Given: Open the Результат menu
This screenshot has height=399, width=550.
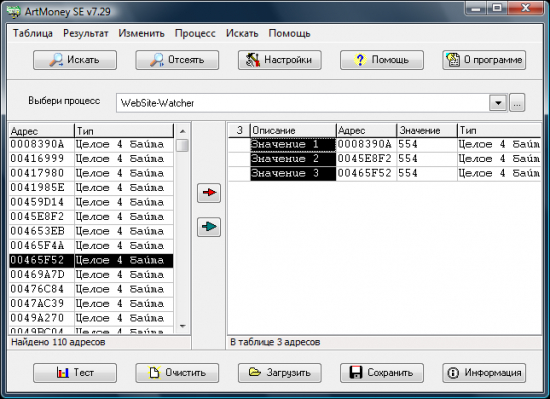Looking at the screenshot, I should coord(86,33).
